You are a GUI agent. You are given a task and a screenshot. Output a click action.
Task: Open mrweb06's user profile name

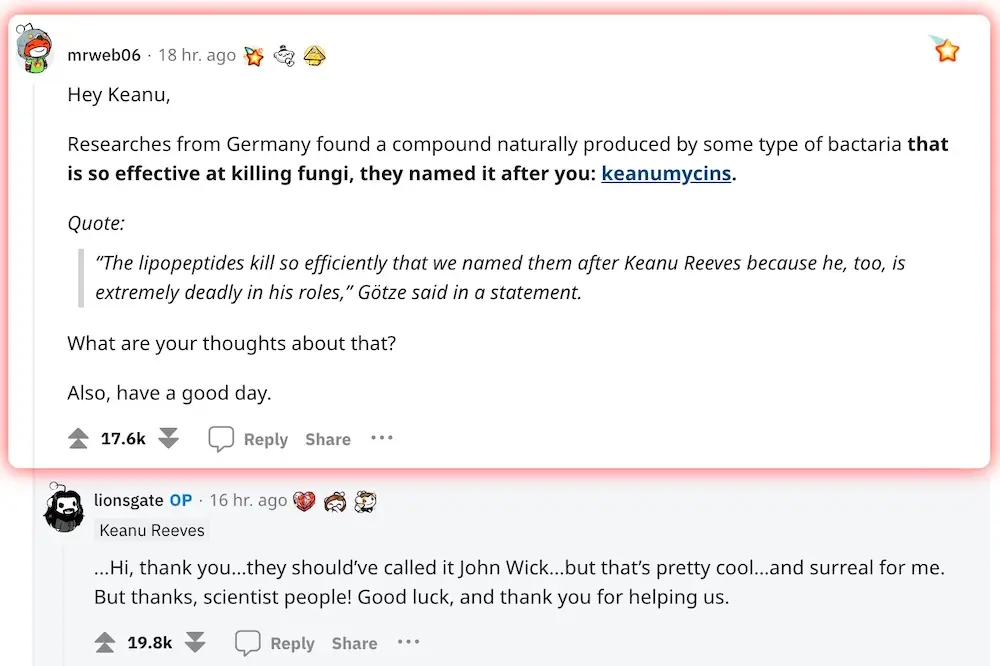104,56
